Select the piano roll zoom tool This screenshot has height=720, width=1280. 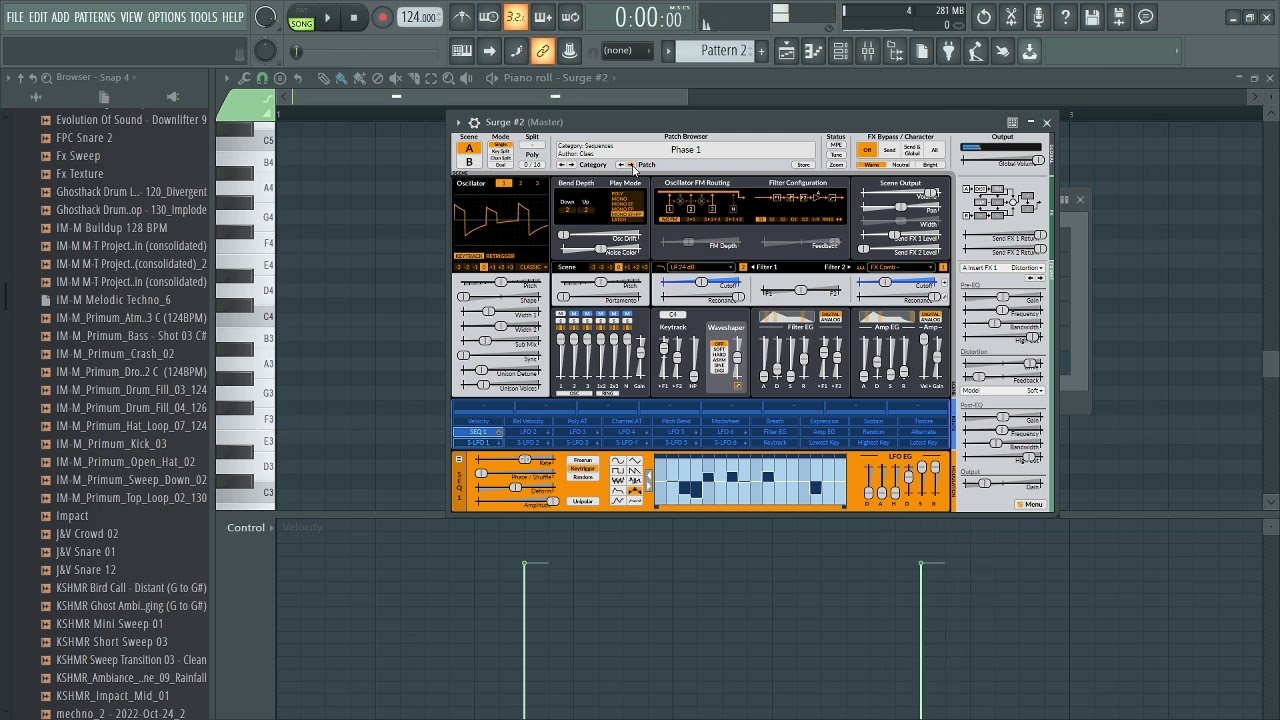pos(449,78)
